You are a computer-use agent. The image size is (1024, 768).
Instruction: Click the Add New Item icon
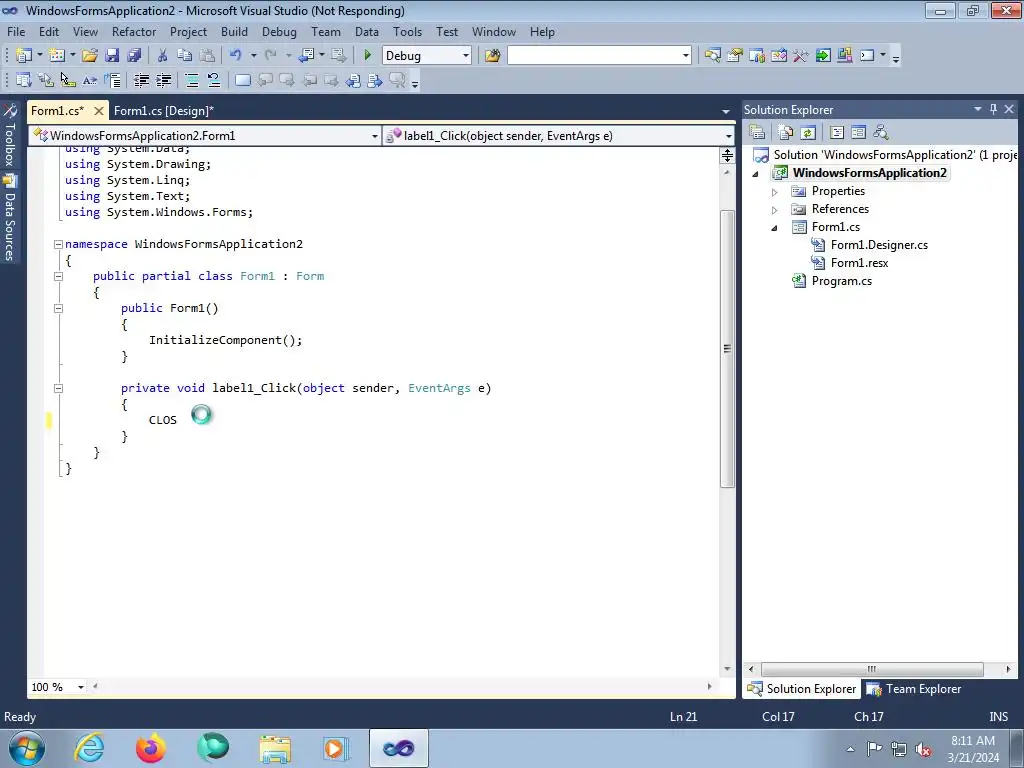(x=57, y=56)
